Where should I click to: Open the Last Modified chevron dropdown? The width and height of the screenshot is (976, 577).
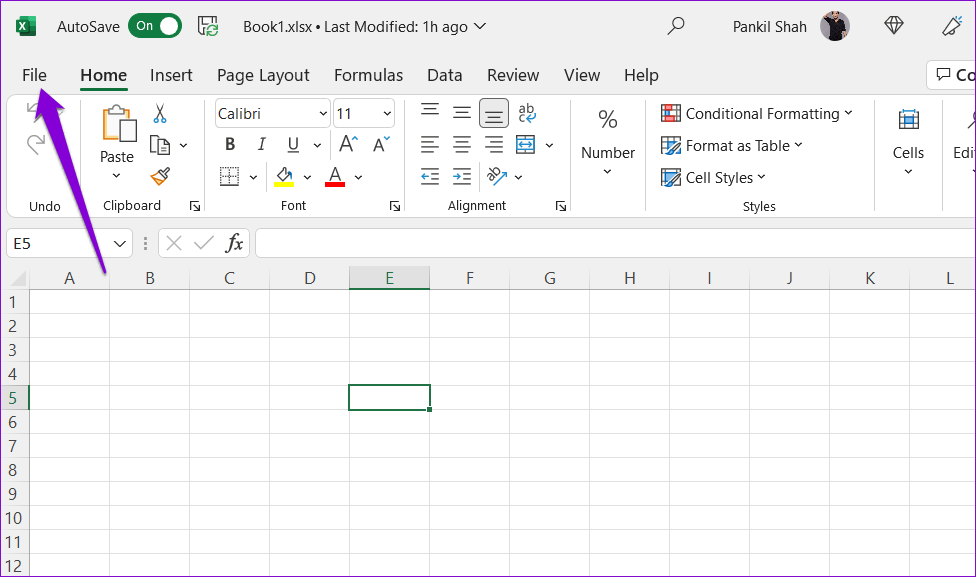click(x=478, y=26)
